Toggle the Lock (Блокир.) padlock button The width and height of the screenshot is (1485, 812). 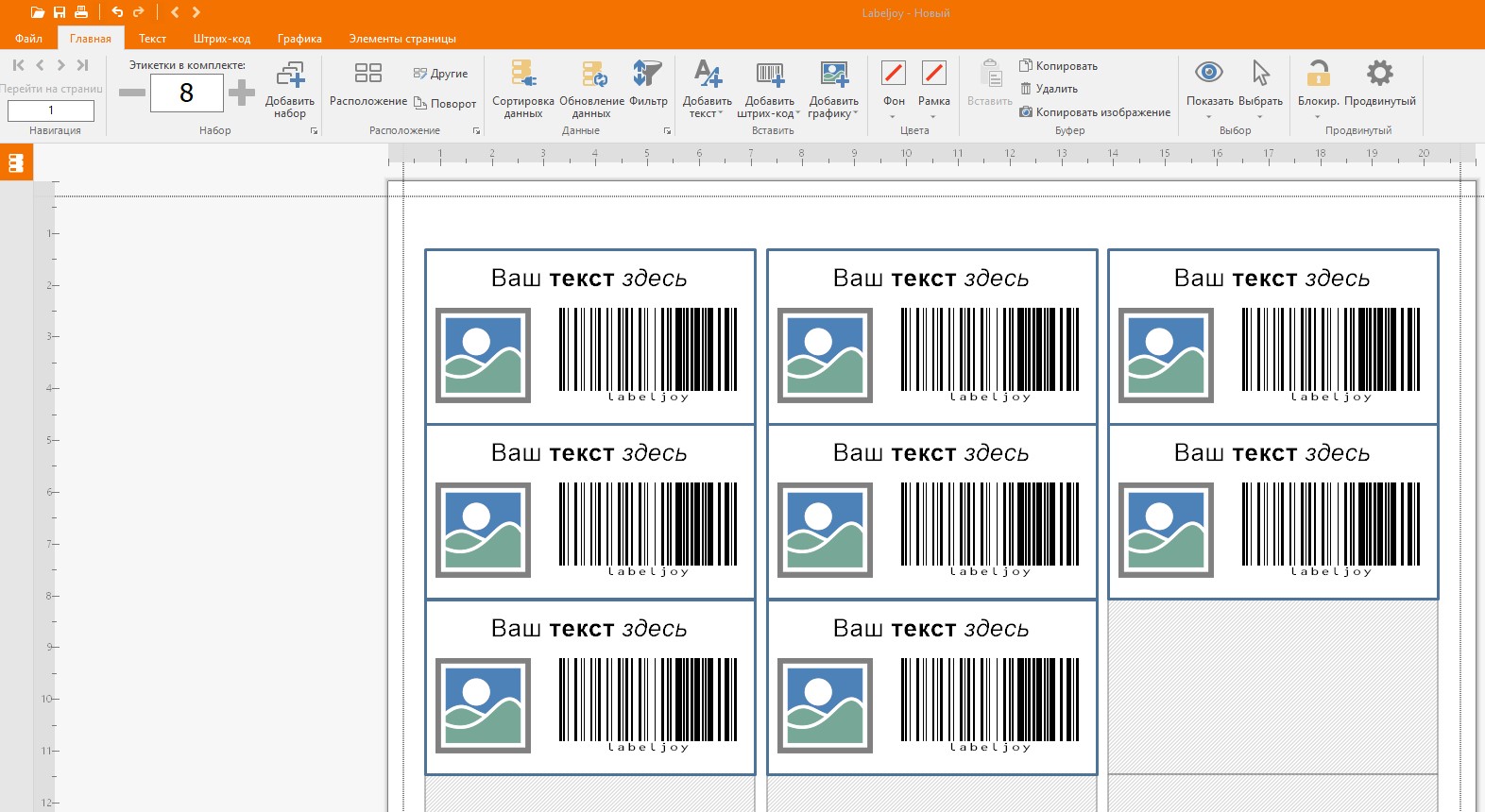coord(1318,76)
